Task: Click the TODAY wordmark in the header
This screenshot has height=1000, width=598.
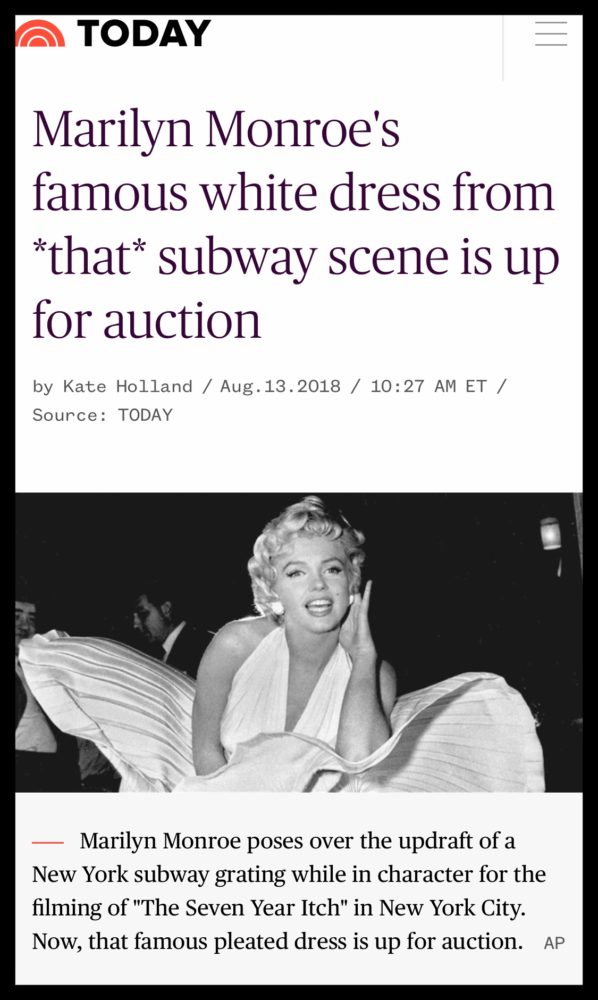Action: pos(143,33)
